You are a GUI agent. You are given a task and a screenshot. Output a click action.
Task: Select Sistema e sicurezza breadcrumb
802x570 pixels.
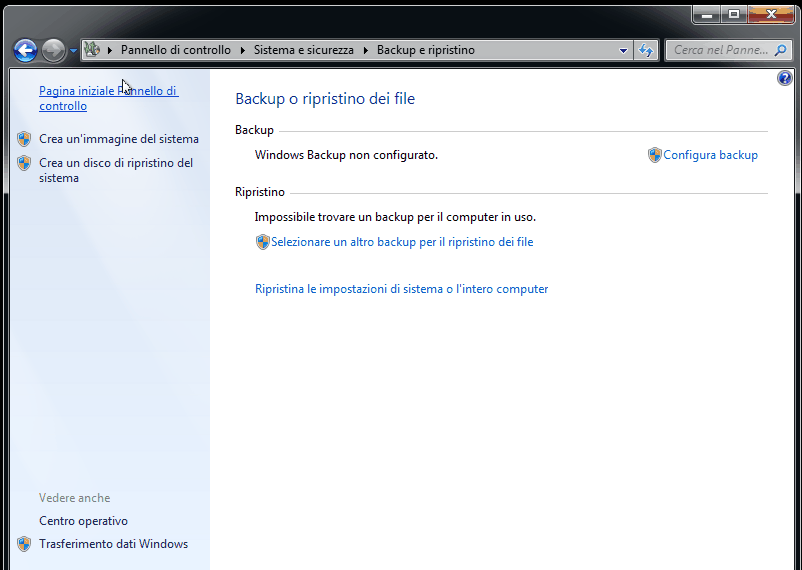pyautogui.click(x=304, y=50)
